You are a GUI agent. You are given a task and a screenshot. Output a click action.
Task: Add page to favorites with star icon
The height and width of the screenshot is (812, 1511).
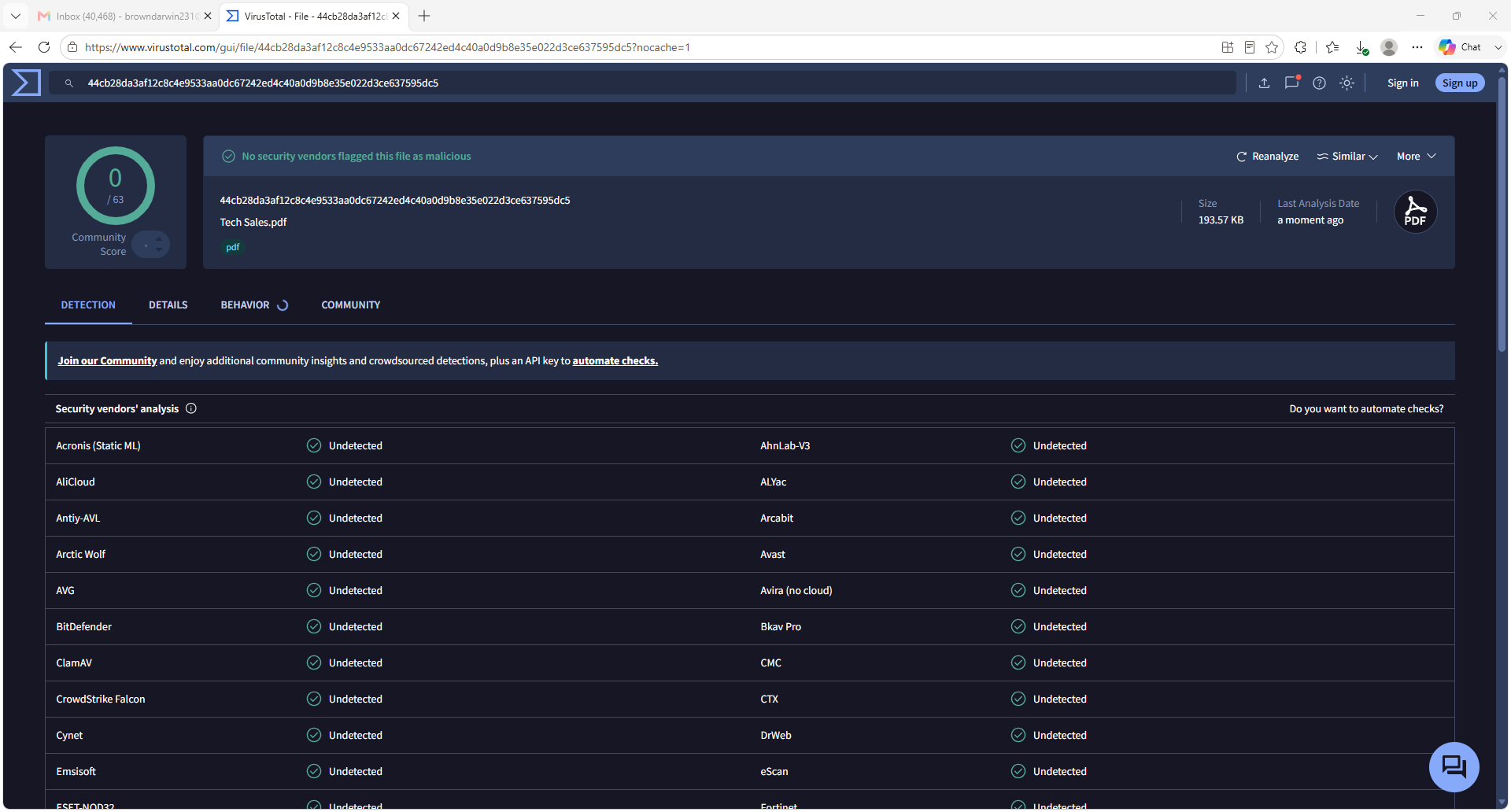1272,47
